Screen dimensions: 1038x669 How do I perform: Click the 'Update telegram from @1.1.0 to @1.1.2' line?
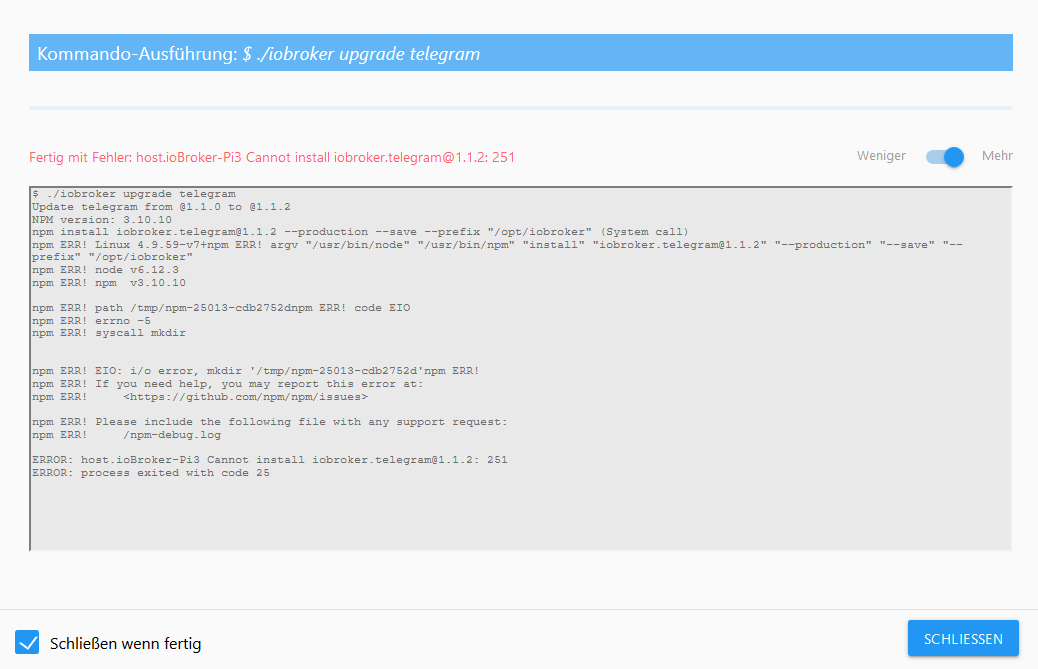(x=162, y=207)
